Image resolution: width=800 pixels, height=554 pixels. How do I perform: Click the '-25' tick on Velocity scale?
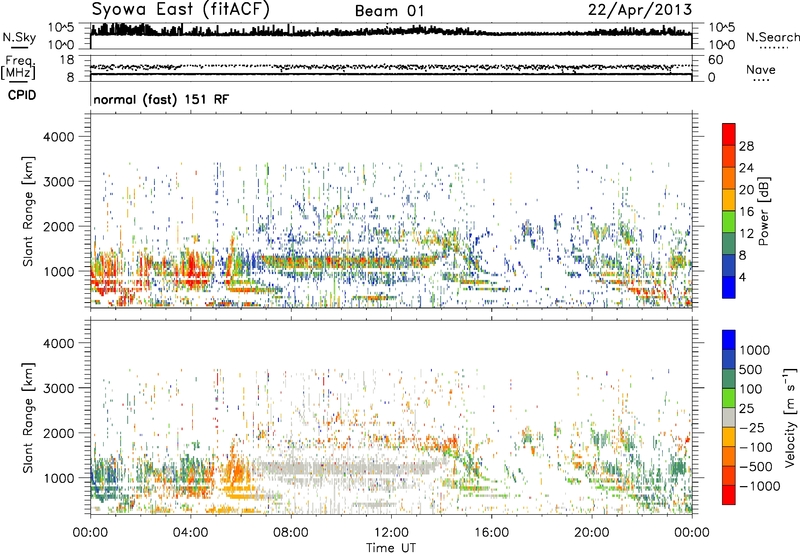point(752,428)
